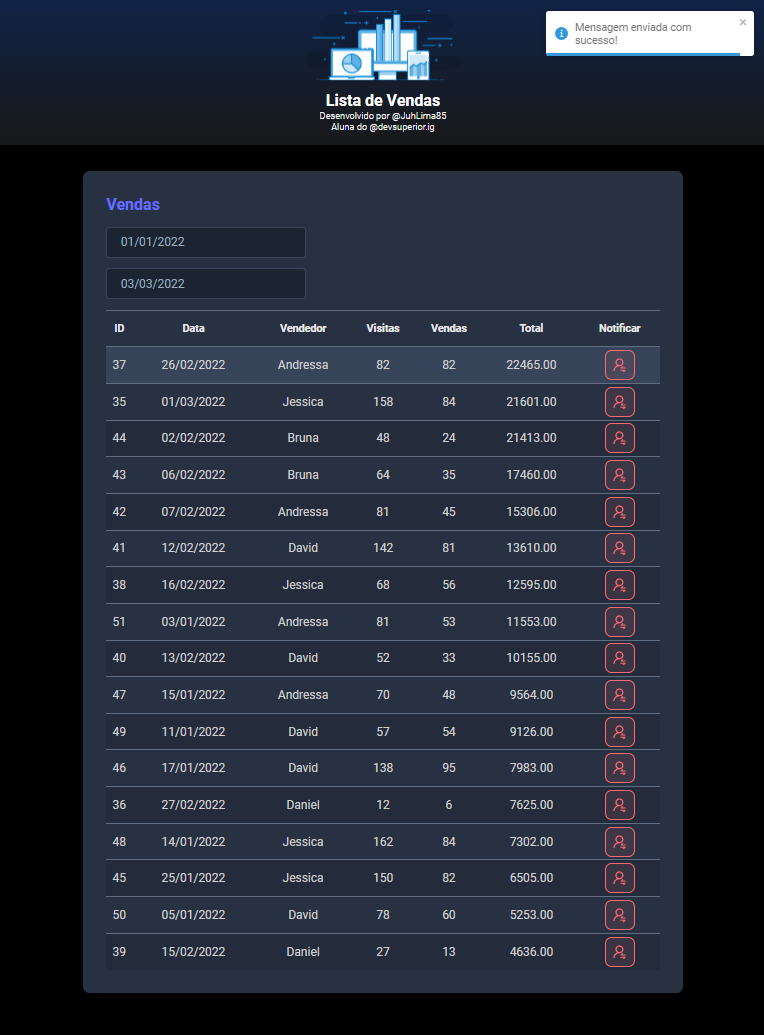764x1035 pixels.
Task: Click date 06/02/2022 cell
Action: [x=193, y=475]
